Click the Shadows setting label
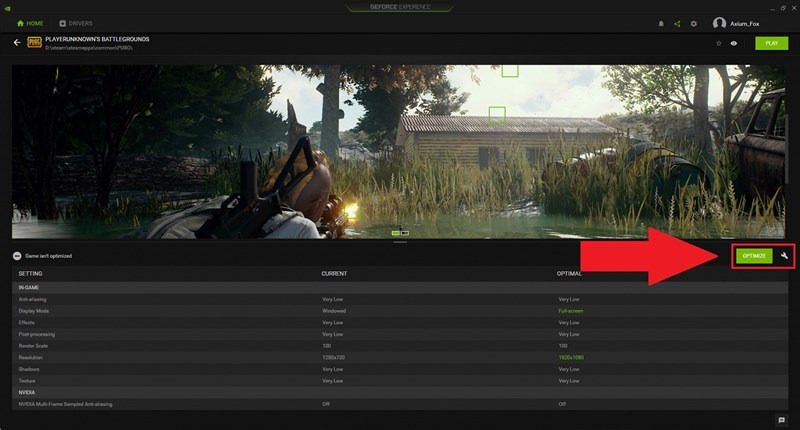Screen dimensions: 800x430 pos(29,369)
